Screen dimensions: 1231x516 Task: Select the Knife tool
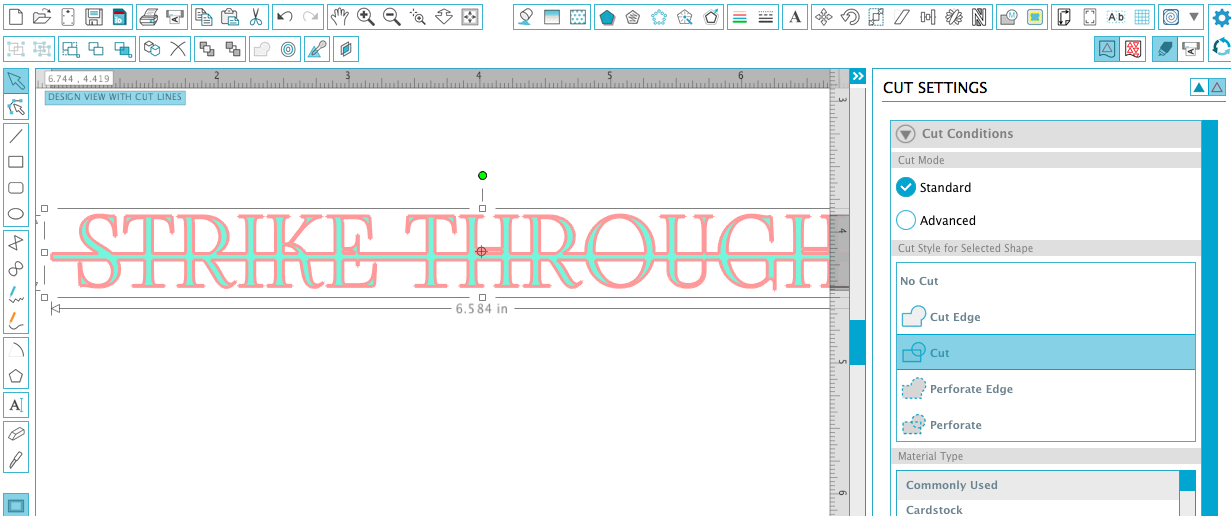[x=16, y=460]
